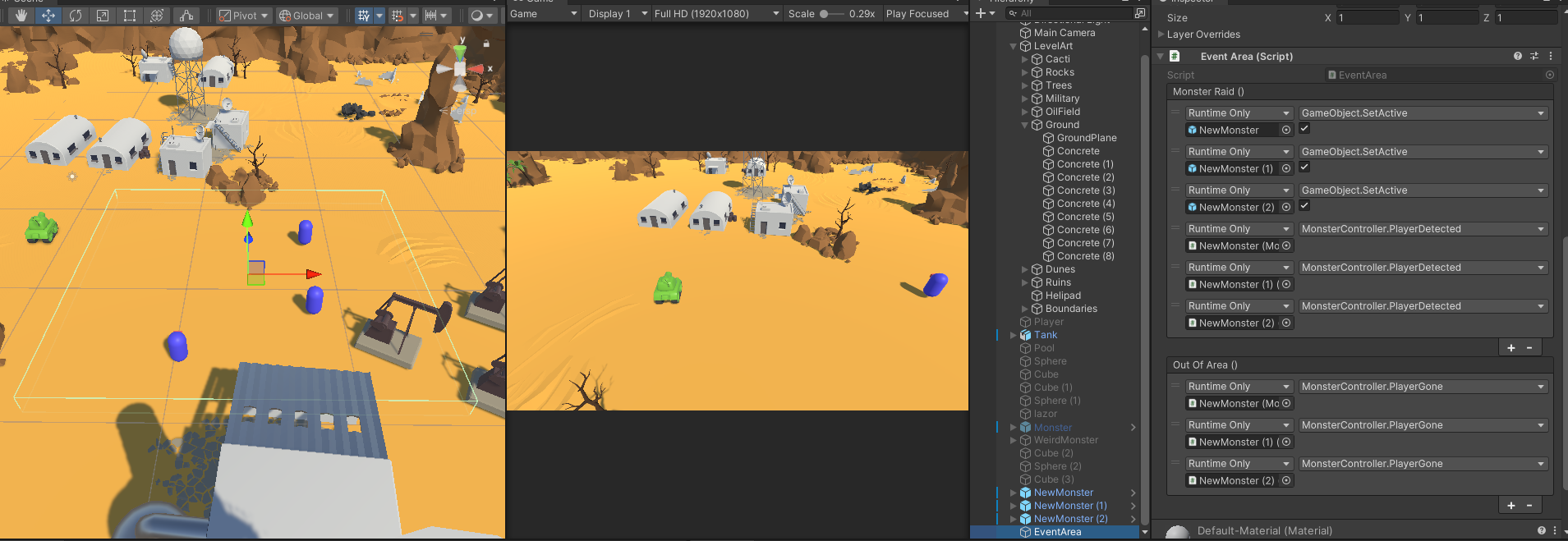Edit the Size X input field

pyautogui.click(x=1367, y=17)
